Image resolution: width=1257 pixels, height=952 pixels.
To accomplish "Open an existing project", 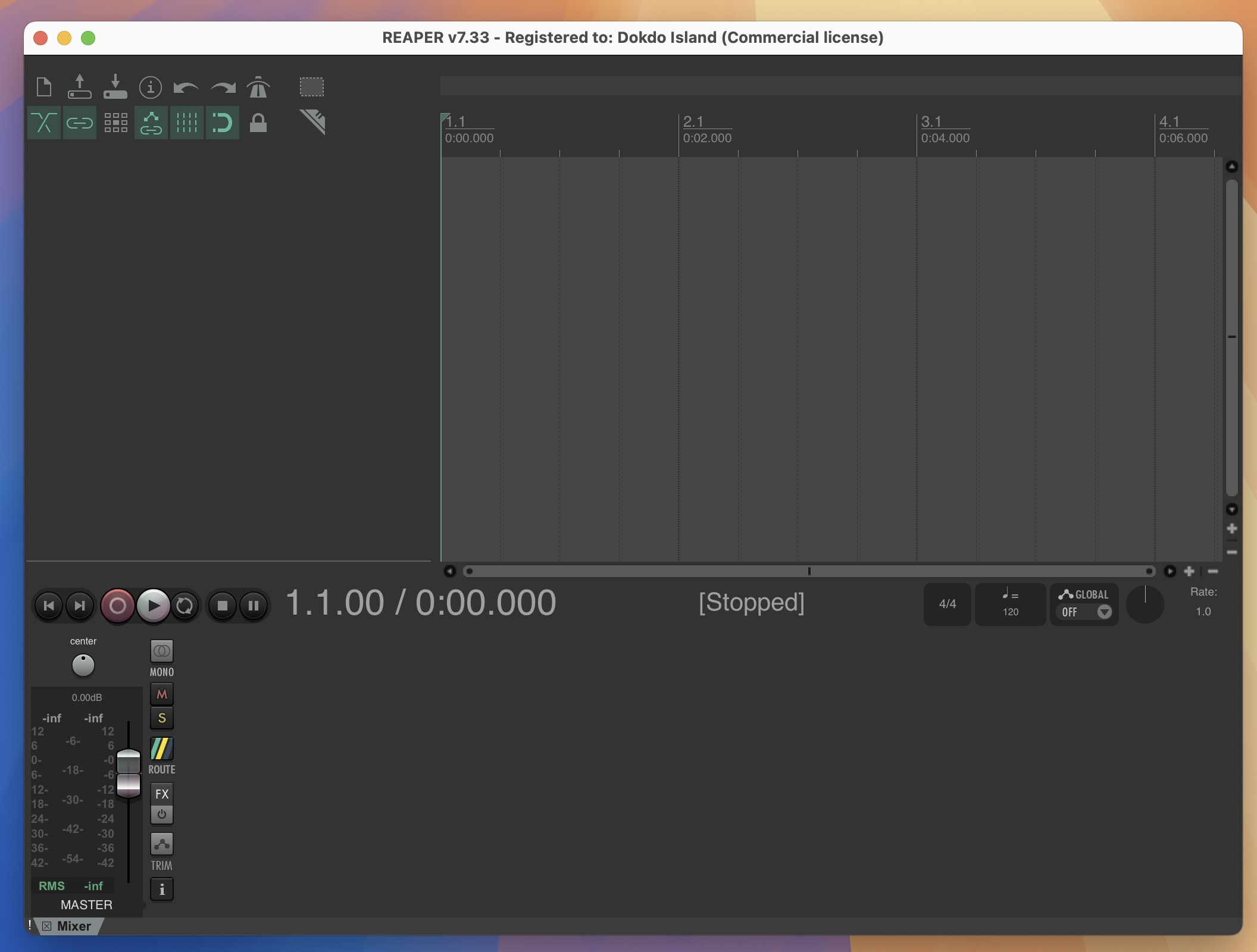I will coord(79,87).
